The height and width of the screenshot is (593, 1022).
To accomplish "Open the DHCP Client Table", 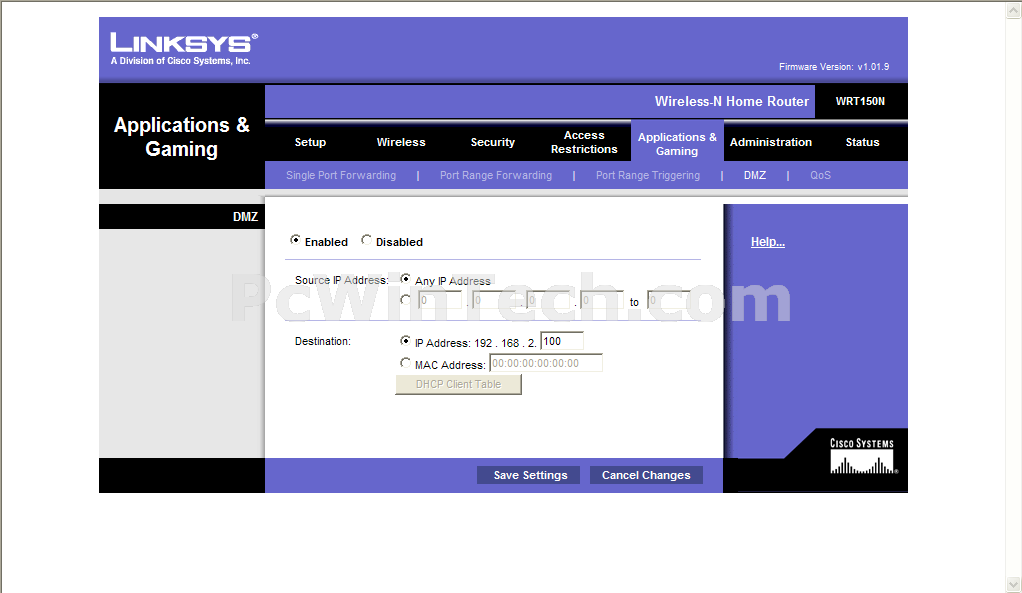I will pos(458,384).
